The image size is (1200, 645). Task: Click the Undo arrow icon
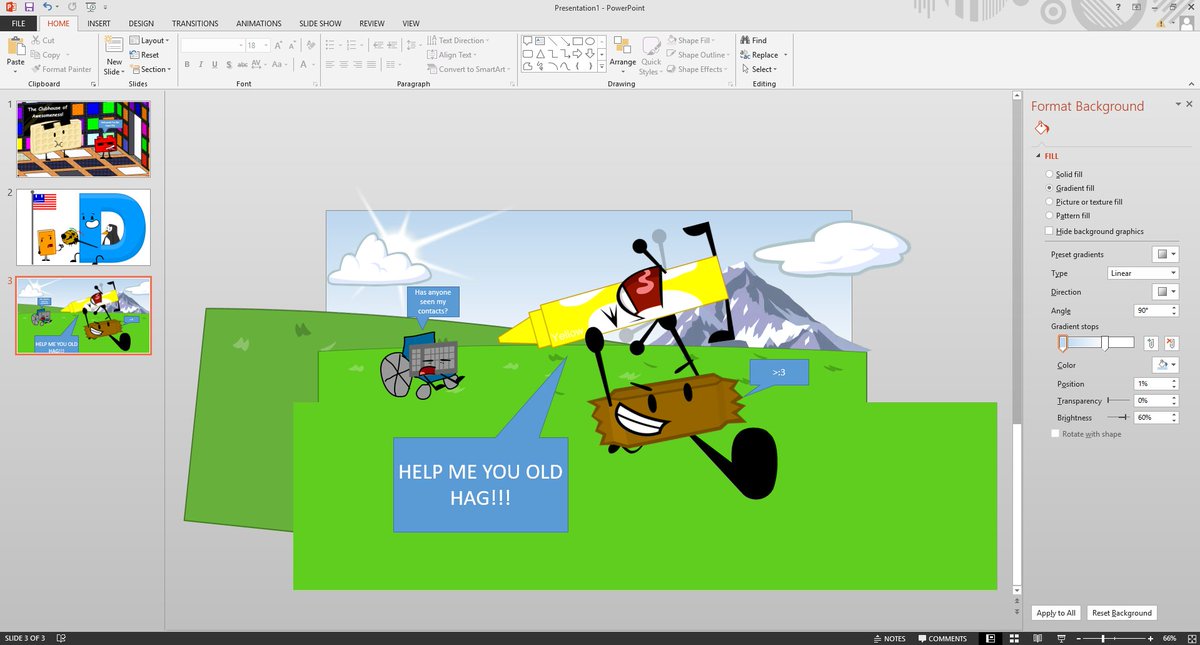tap(48, 6)
